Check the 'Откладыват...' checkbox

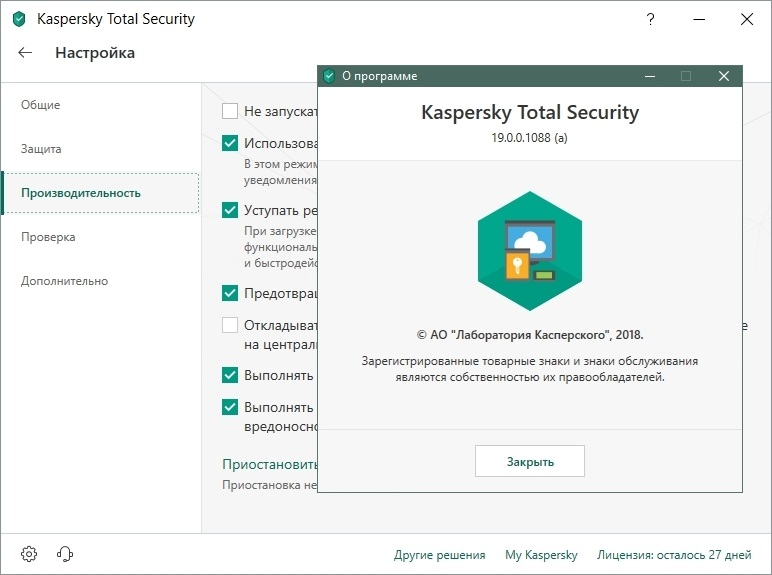coord(230,325)
